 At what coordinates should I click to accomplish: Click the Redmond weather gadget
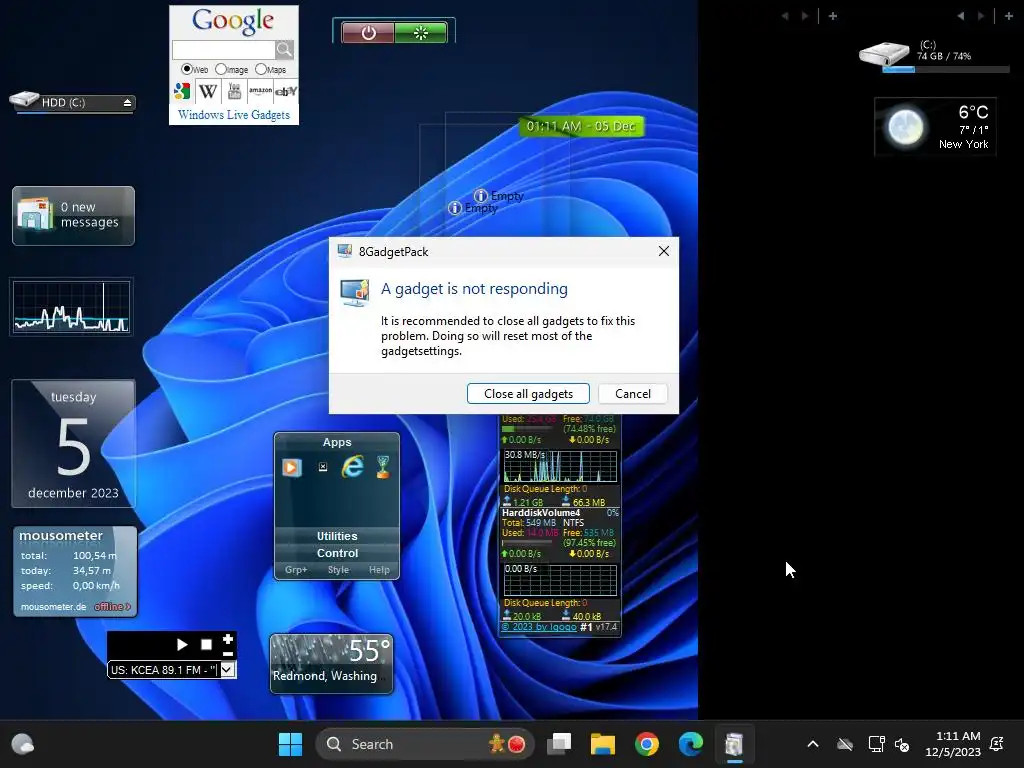point(332,664)
